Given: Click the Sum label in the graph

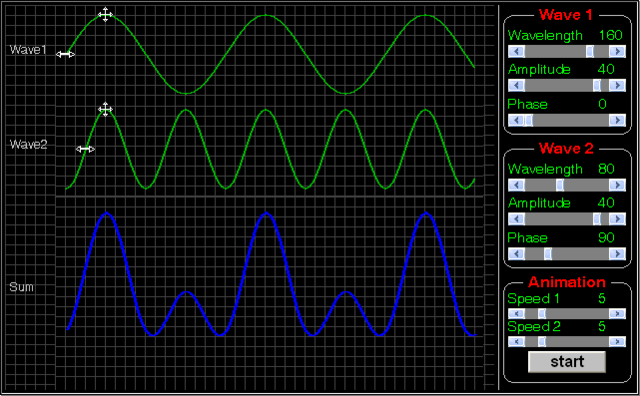Looking at the screenshot, I should point(21,287).
